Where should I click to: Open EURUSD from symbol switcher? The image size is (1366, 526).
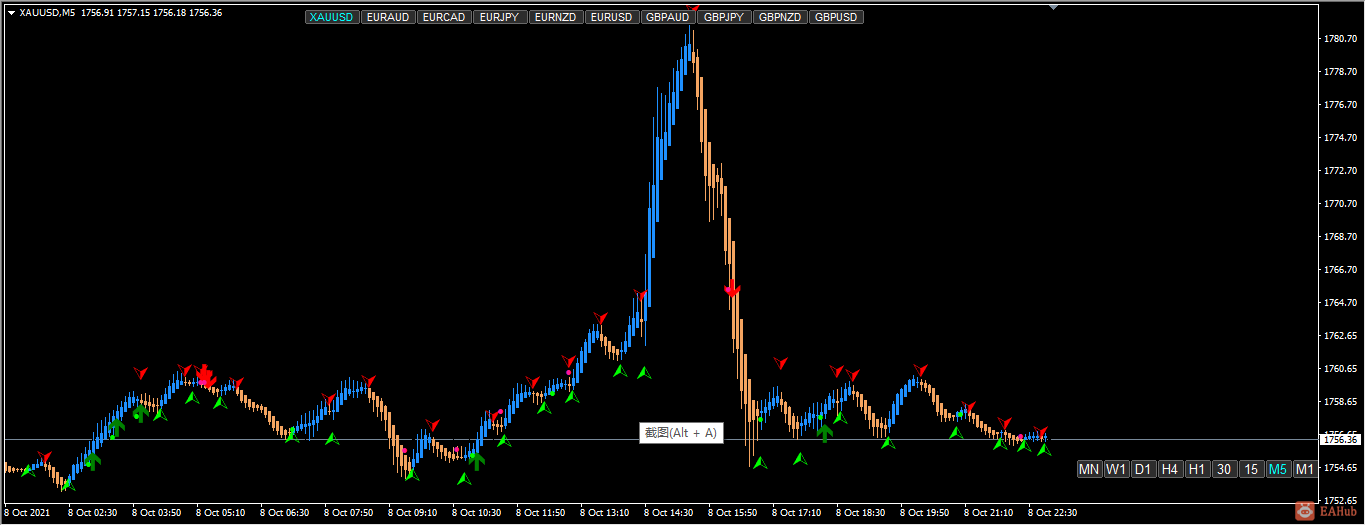(612, 17)
